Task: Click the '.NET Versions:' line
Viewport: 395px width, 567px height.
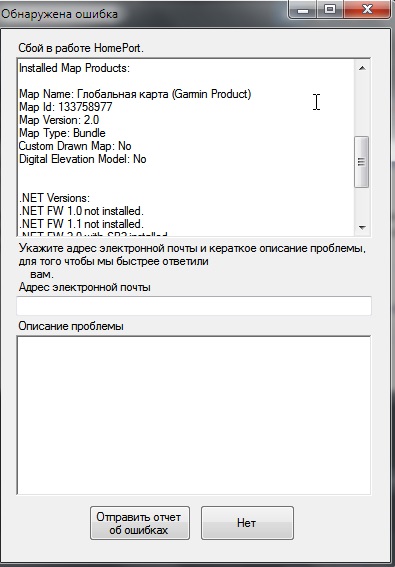Action: pos(54,198)
